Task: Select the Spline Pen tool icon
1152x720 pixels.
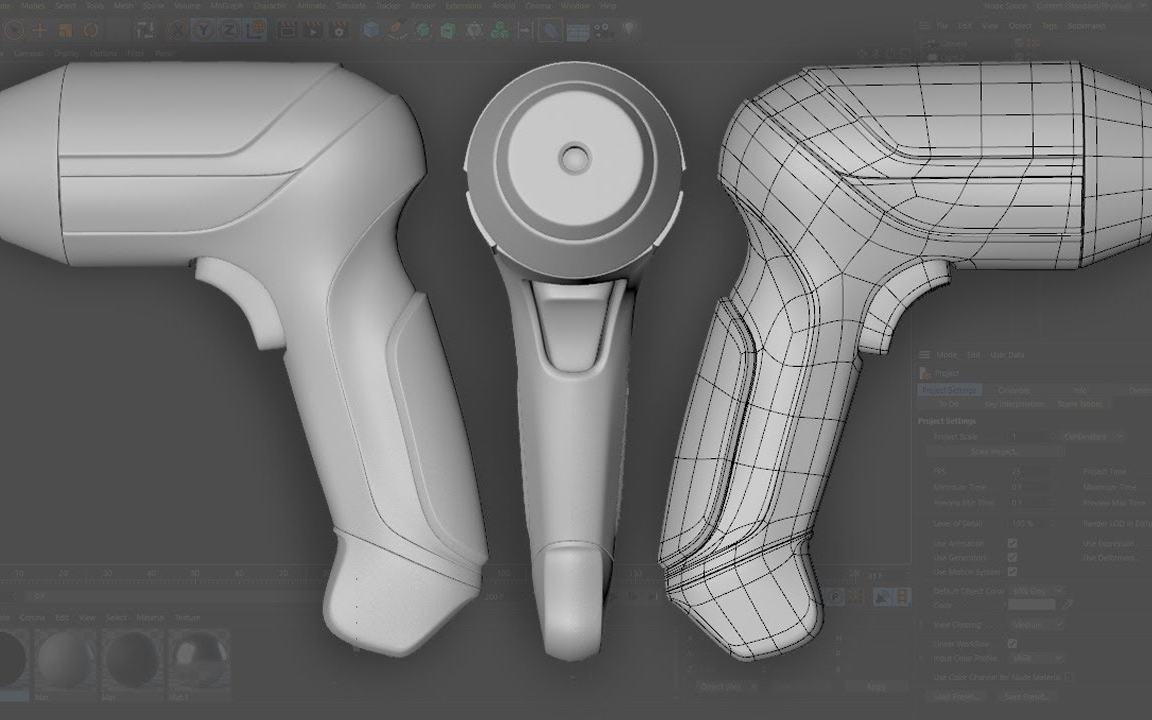Action: (397, 30)
